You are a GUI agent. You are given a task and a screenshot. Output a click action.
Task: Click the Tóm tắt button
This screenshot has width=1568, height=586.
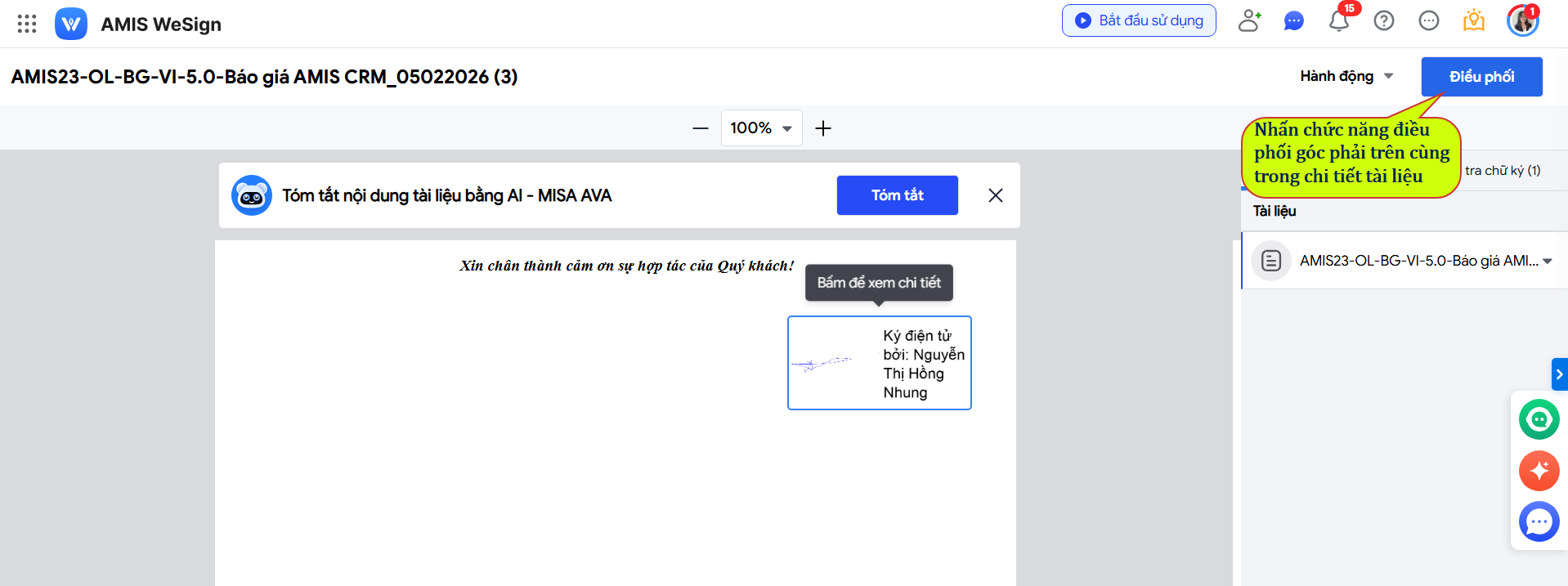click(x=898, y=195)
